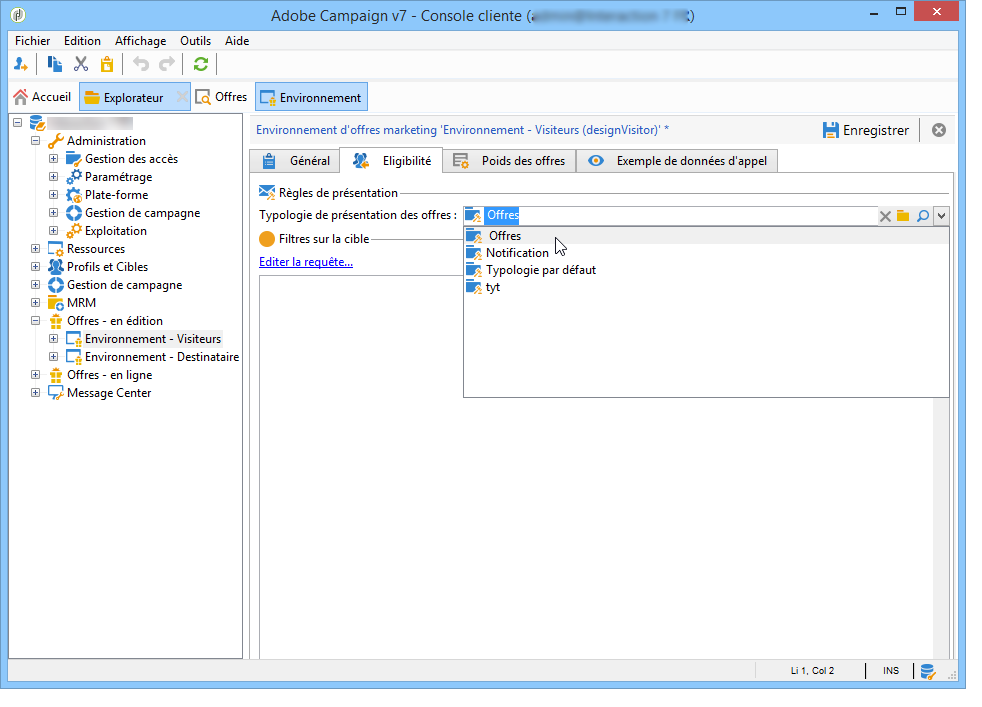Viewport: 982px width, 707px height.
Task: Click the INS status bar indicator
Action: (x=891, y=671)
